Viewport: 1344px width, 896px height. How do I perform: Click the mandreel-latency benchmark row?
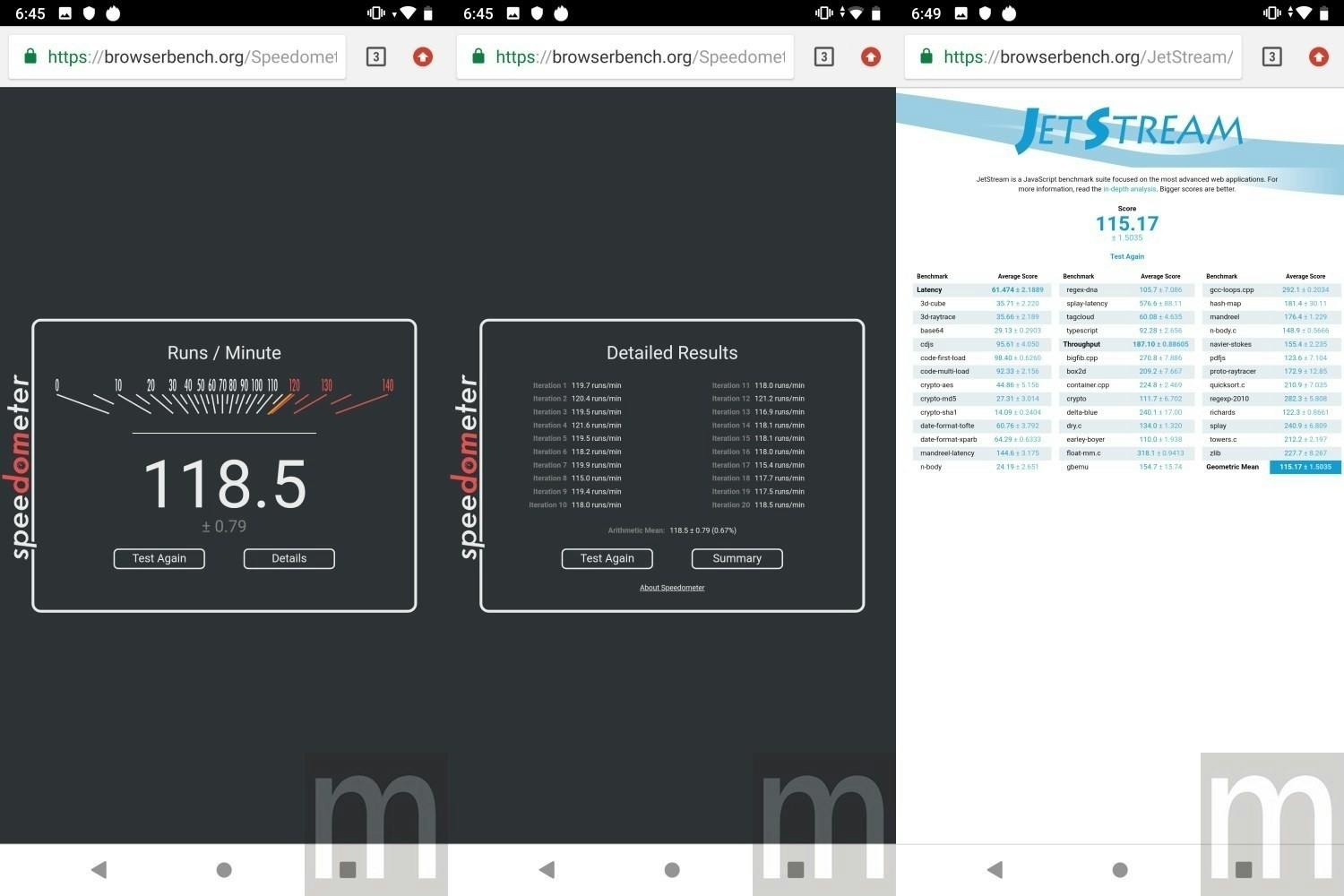click(982, 453)
